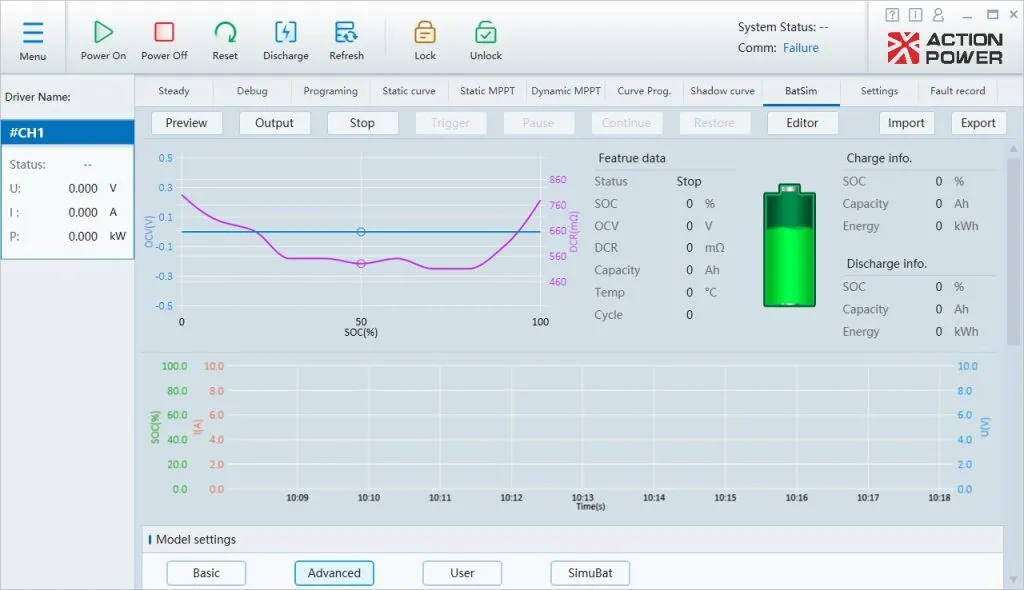Viewport: 1024px width, 590px height.
Task: Switch to the Steady tab
Action: tap(174, 91)
